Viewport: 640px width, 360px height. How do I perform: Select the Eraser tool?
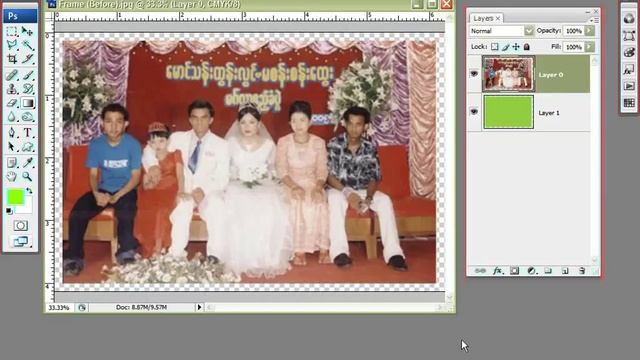click(12, 103)
